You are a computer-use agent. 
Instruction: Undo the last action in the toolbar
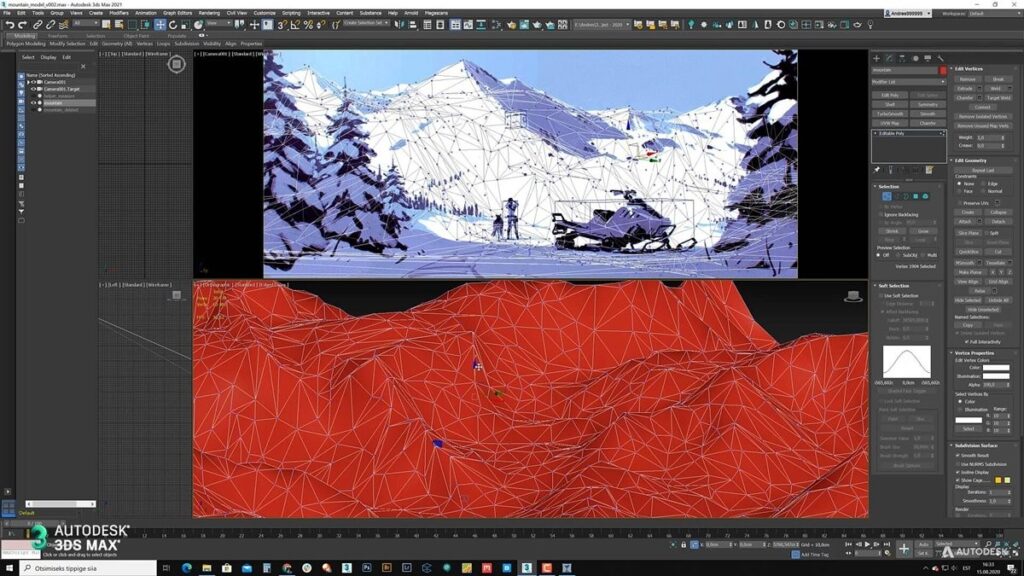coord(10,25)
